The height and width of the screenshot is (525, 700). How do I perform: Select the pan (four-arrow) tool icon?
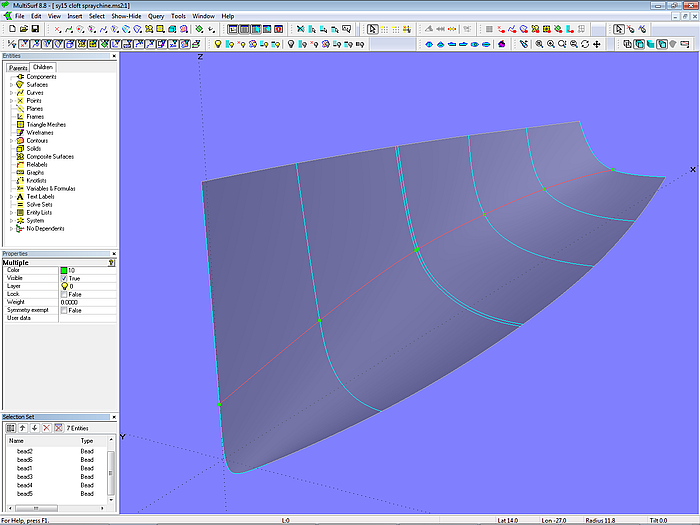pos(597,44)
